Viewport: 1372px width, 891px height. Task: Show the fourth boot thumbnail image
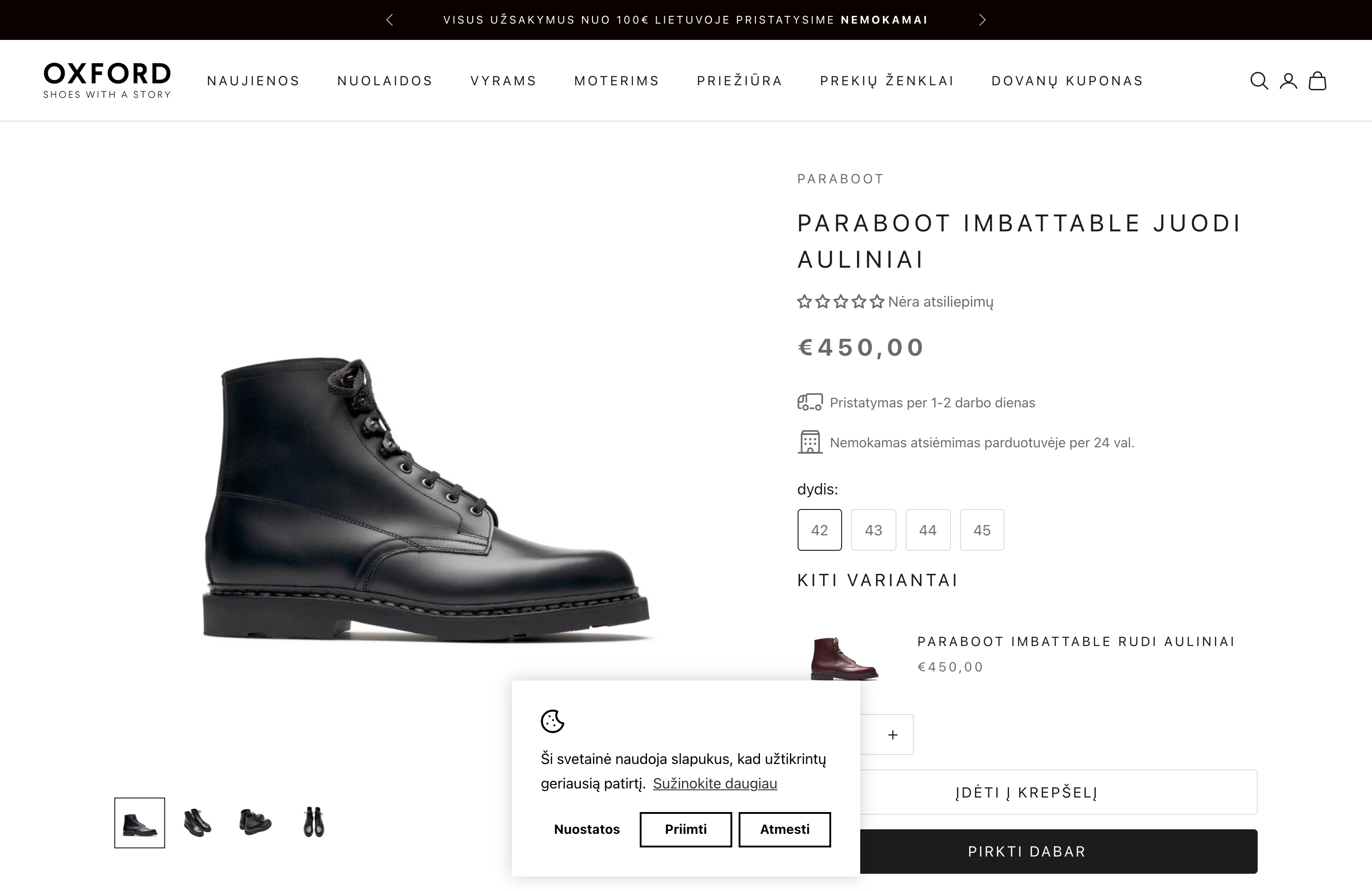click(314, 822)
